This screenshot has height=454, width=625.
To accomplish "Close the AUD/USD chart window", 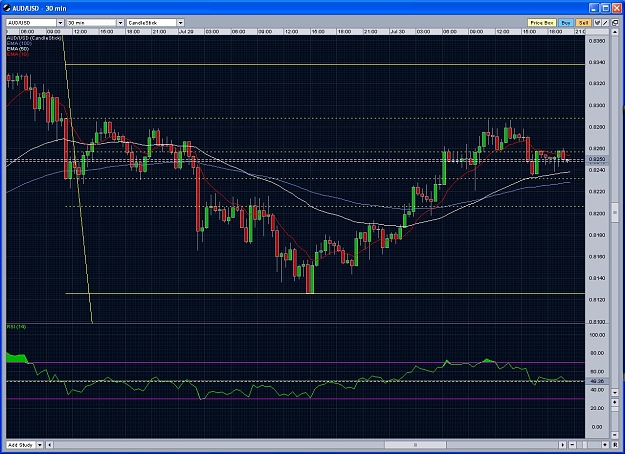I will (617, 8).
